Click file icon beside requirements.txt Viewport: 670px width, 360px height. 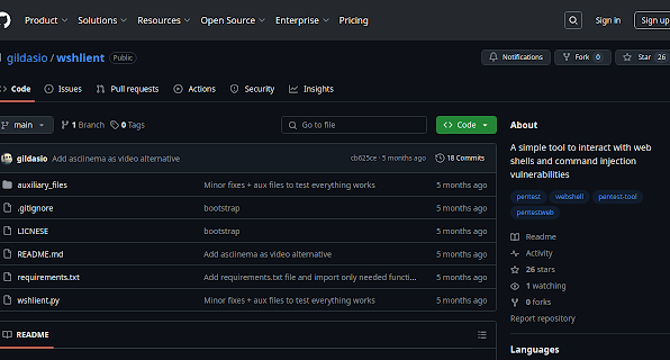7,277
